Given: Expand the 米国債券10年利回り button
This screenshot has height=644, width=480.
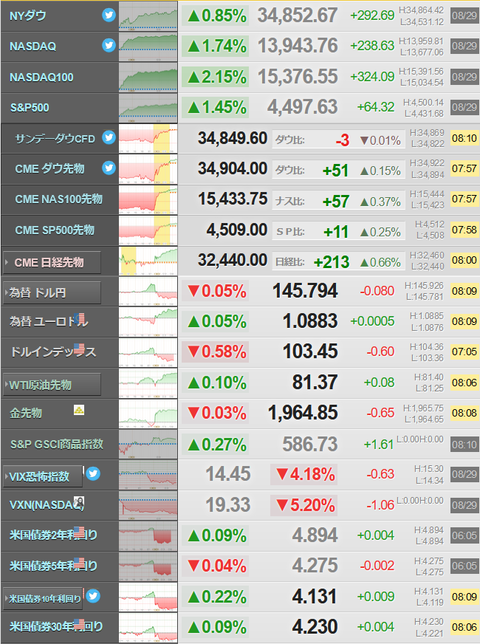Looking at the screenshot, I should point(43,599).
